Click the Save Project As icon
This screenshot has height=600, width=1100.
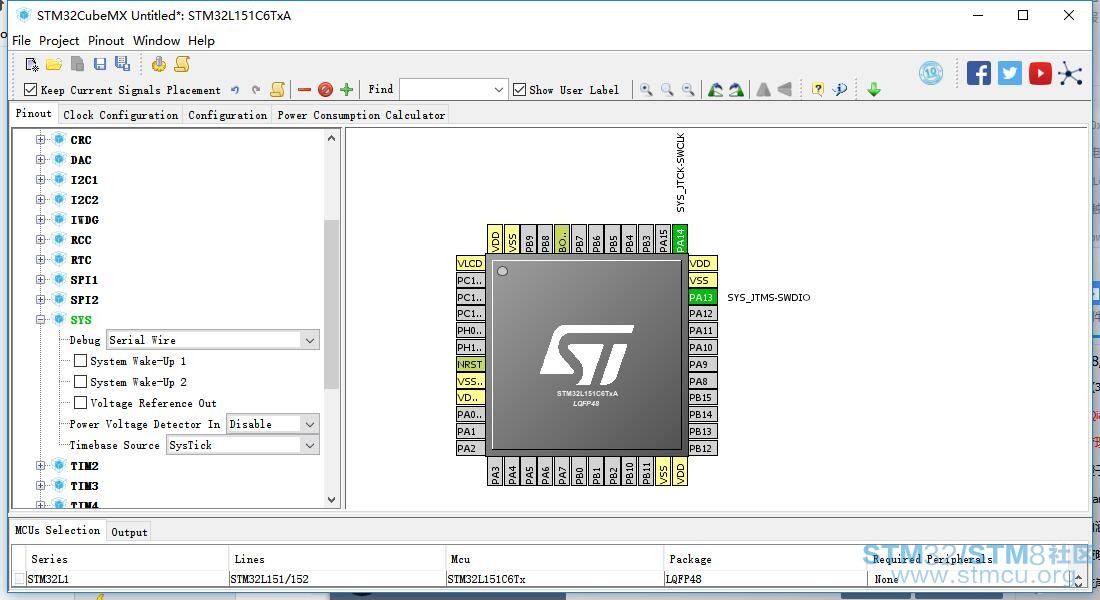click(123, 64)
